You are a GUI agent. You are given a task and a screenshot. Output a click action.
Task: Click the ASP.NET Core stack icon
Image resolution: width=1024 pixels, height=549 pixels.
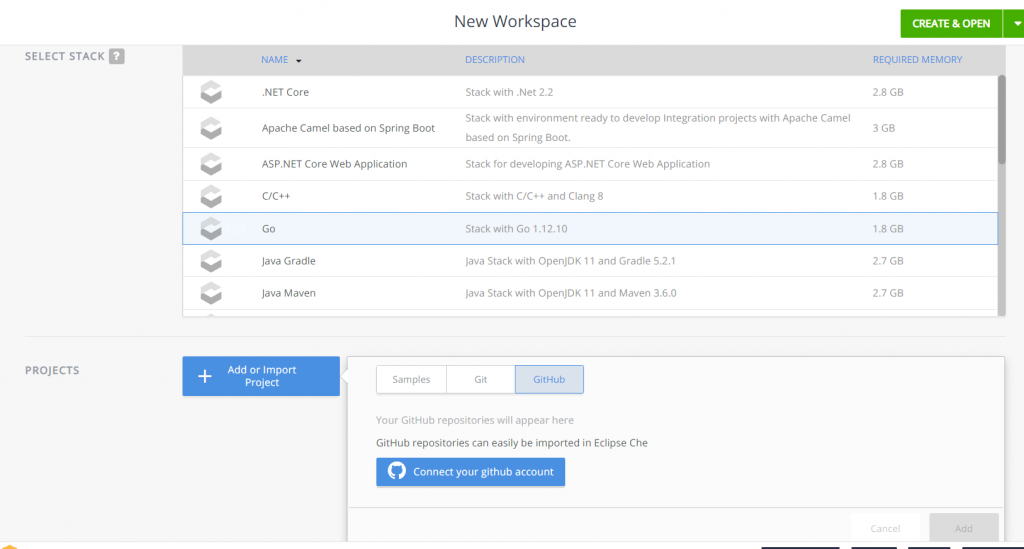(x=210, y=164)
